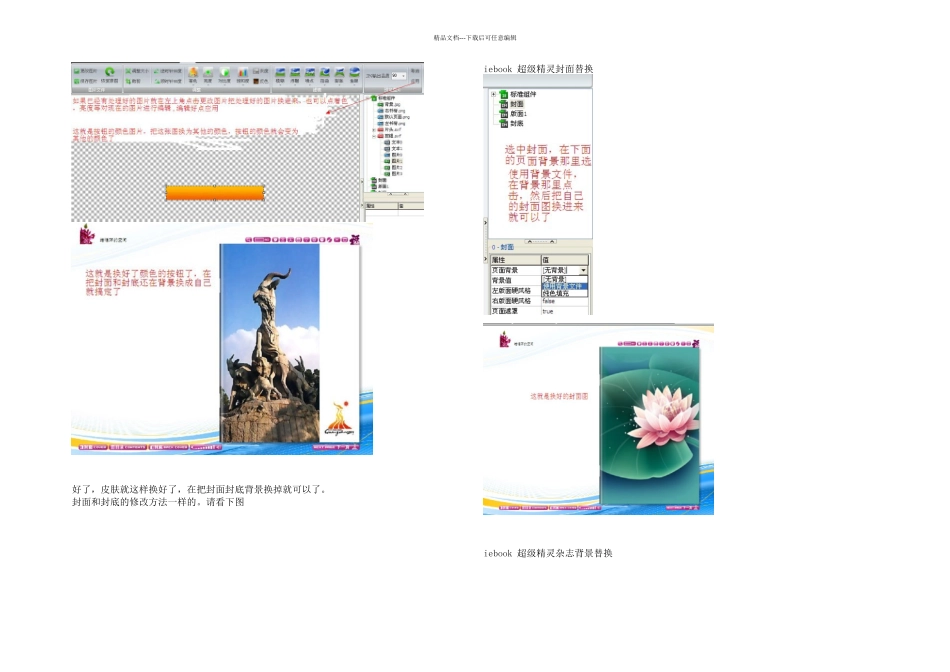The image size is (950, 672).
Task: Select the 裁剪 crop tool
Action: pyautogui.click(x=134, y=81)
